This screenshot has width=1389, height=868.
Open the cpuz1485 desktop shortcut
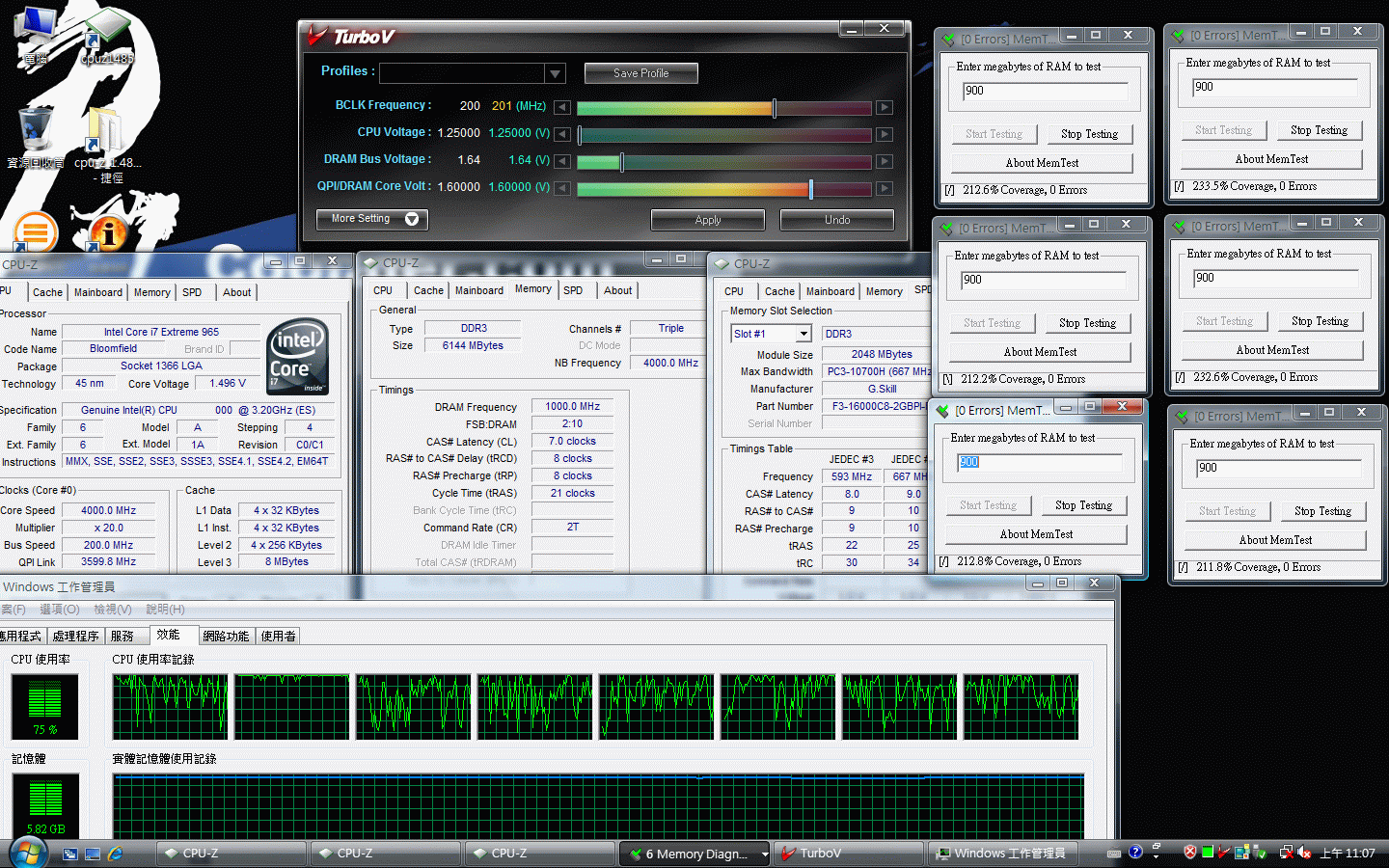[107, 35]
